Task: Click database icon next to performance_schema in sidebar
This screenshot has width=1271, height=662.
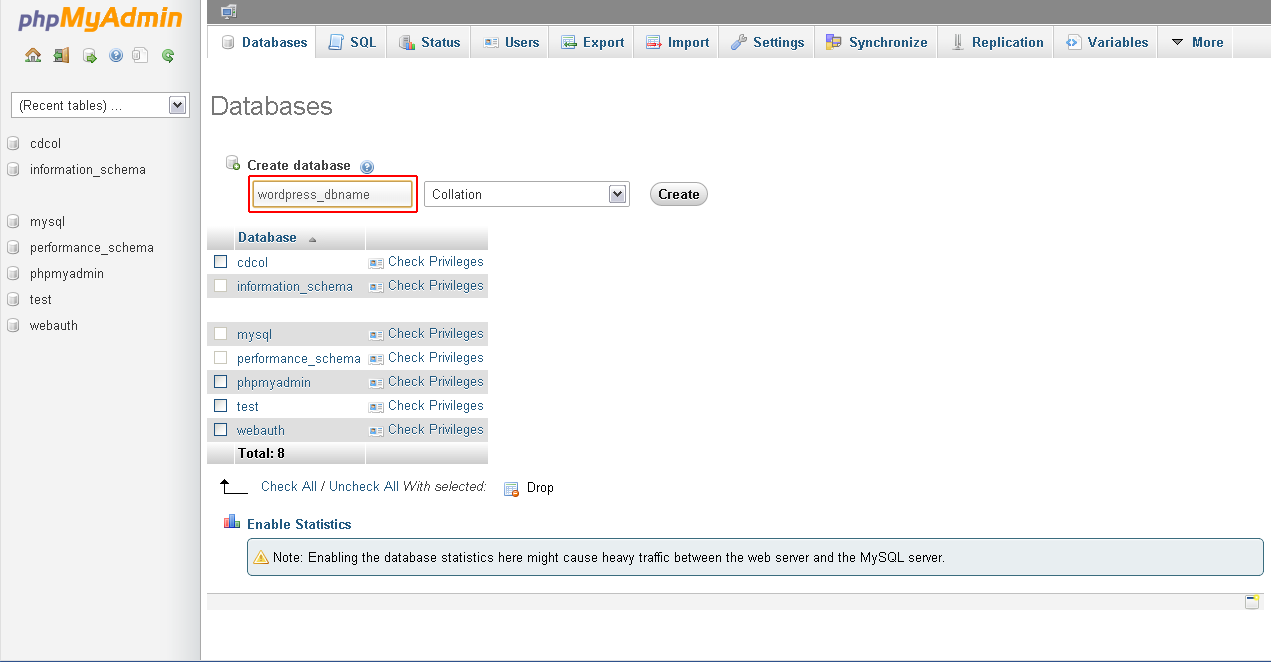Action: (13, 247)
